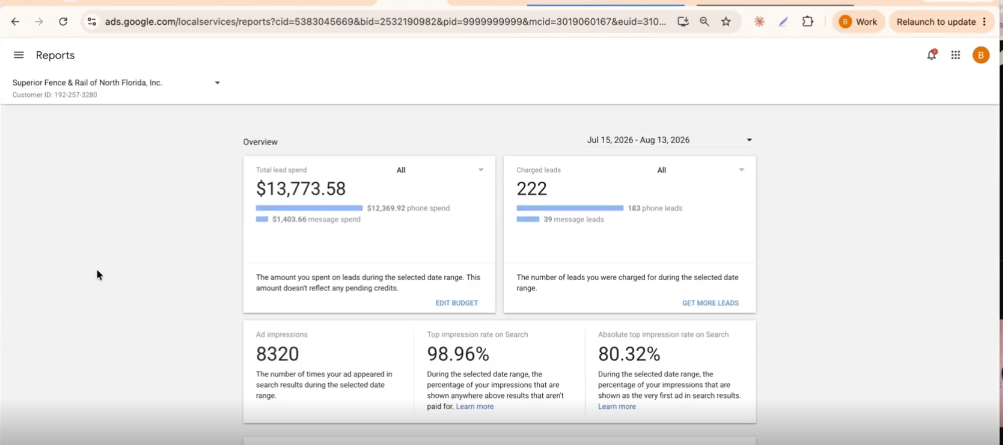Click the browser forward arrow

(39, 22)
